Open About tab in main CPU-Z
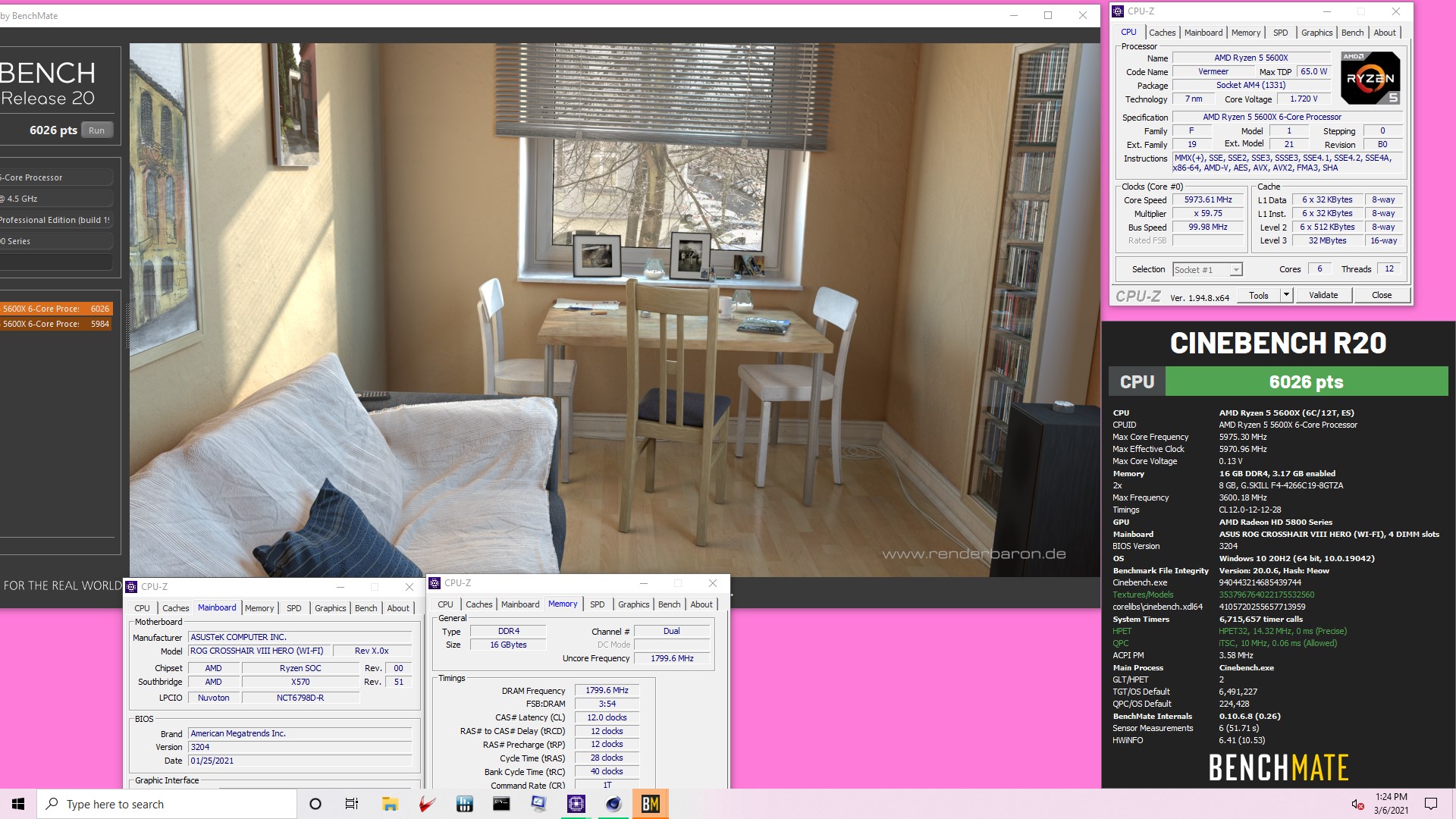This screenshot has width=1456, height=819. (1385, 33)
